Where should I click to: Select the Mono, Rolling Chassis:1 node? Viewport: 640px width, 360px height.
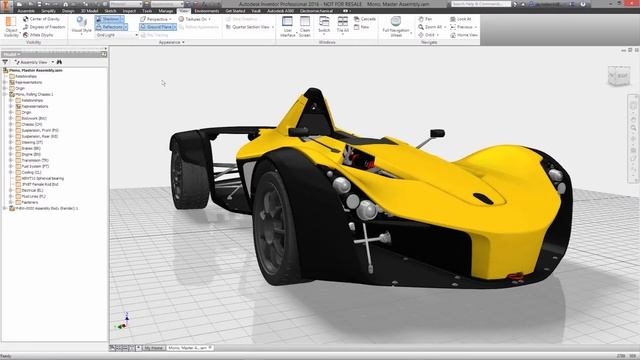[31, 94]
